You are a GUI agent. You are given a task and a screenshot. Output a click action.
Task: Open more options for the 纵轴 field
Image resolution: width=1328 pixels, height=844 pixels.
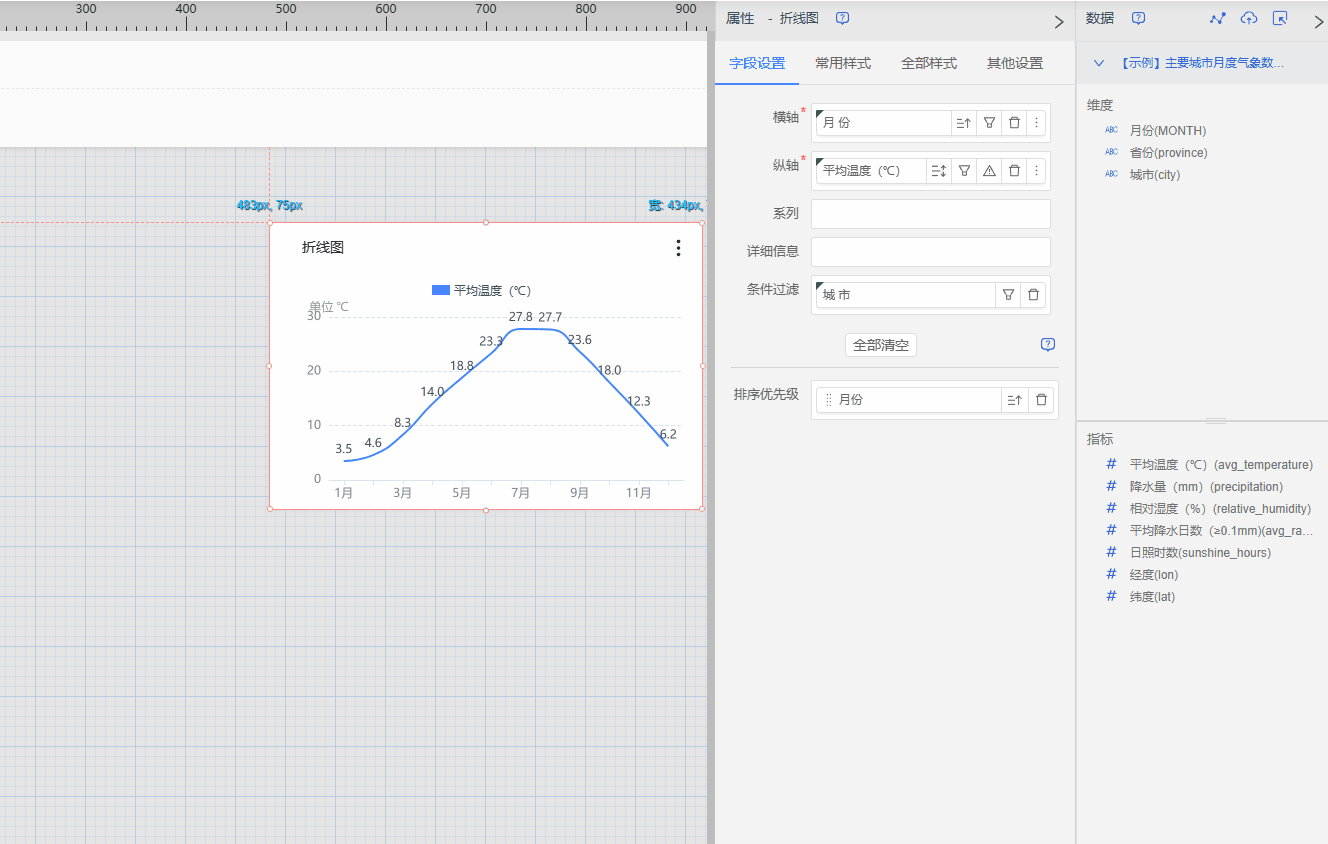tap(1036, 171)
